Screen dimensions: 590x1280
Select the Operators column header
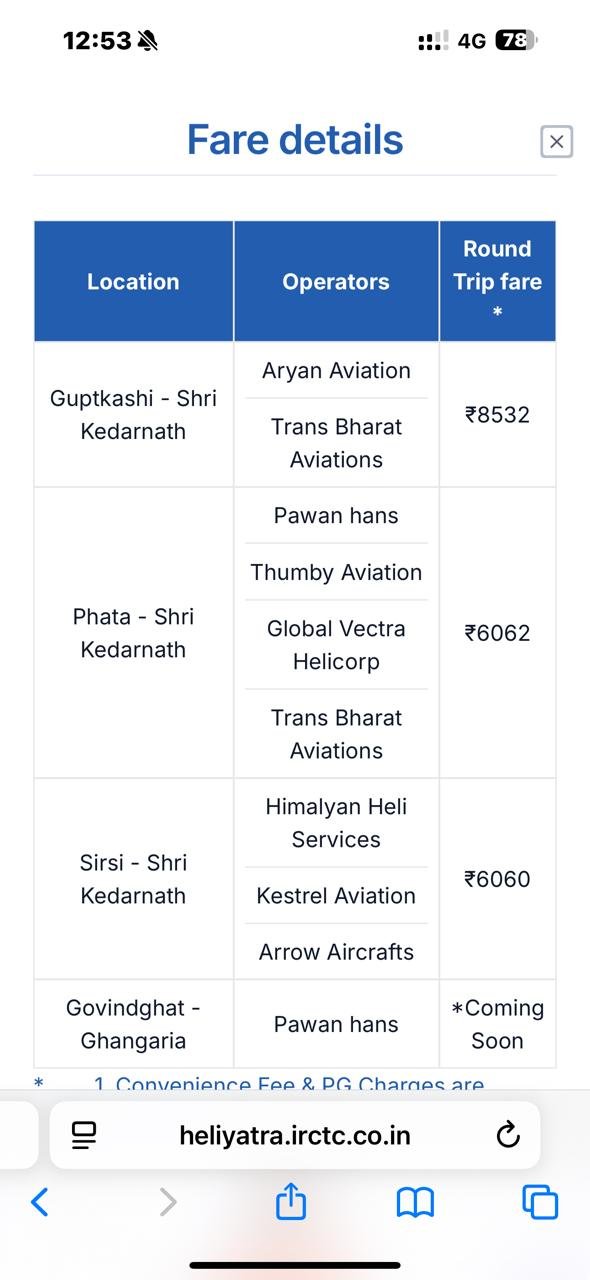[336, 281]
